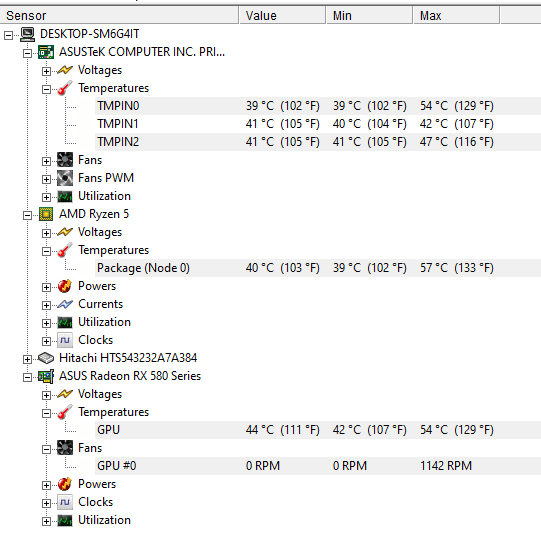Click the Clocks icon under ASUS Radeon RX 580
Screen dimensions: 541x555
tap(65, 502)
